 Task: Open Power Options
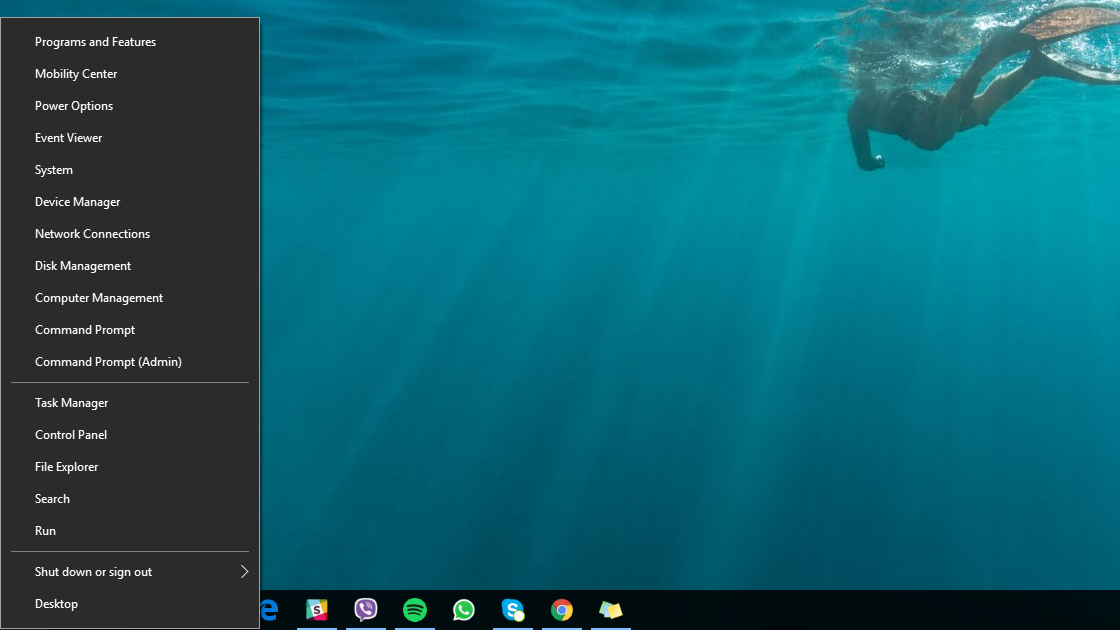point(74,106)
